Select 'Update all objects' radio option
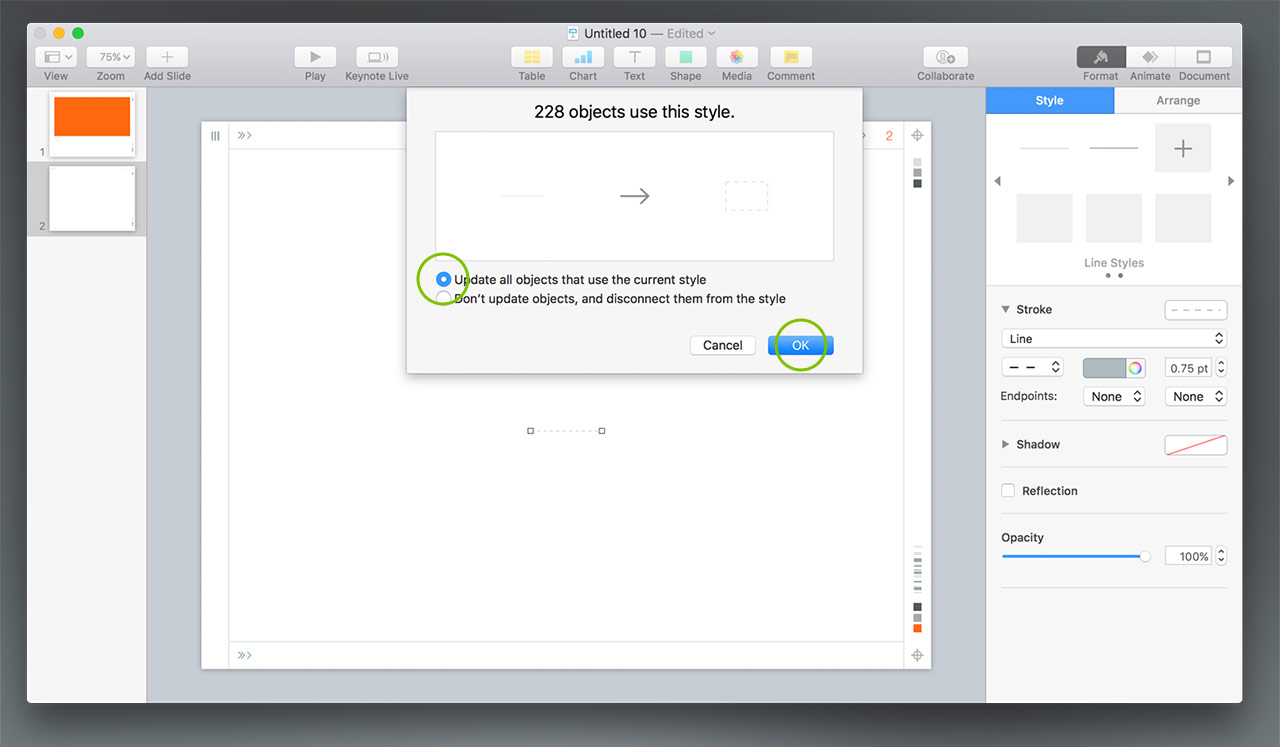The height and width of the screenshot is (747, 1280). coord(444,280)
